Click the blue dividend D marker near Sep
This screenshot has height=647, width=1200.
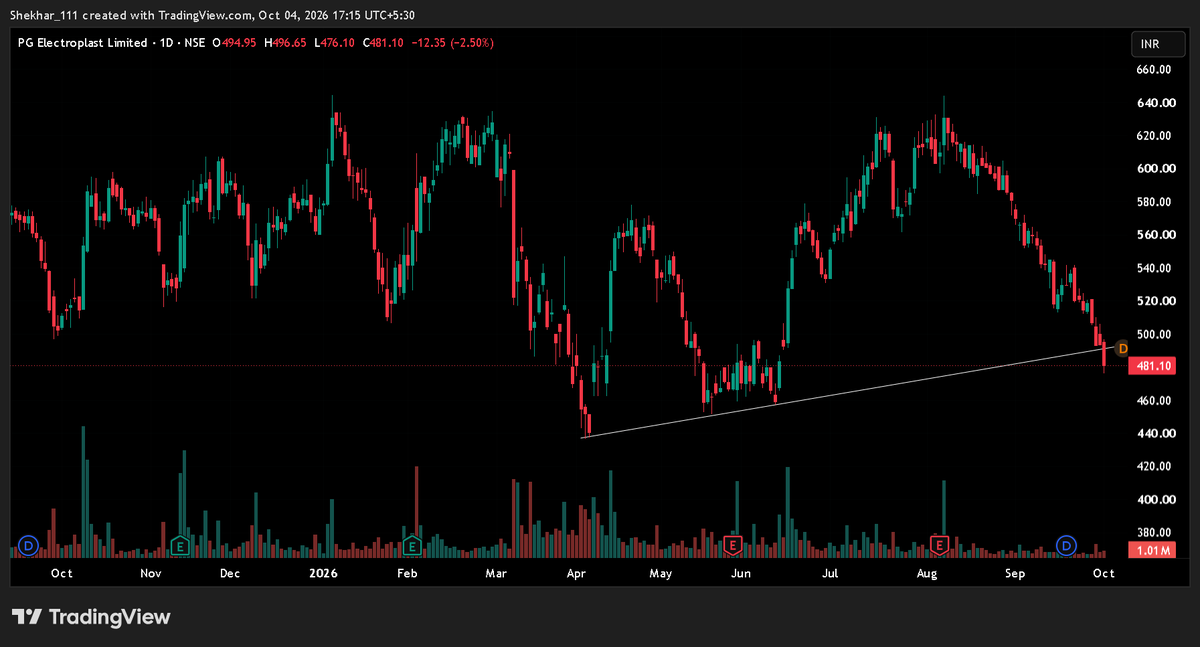click(x=1067, y=546)
